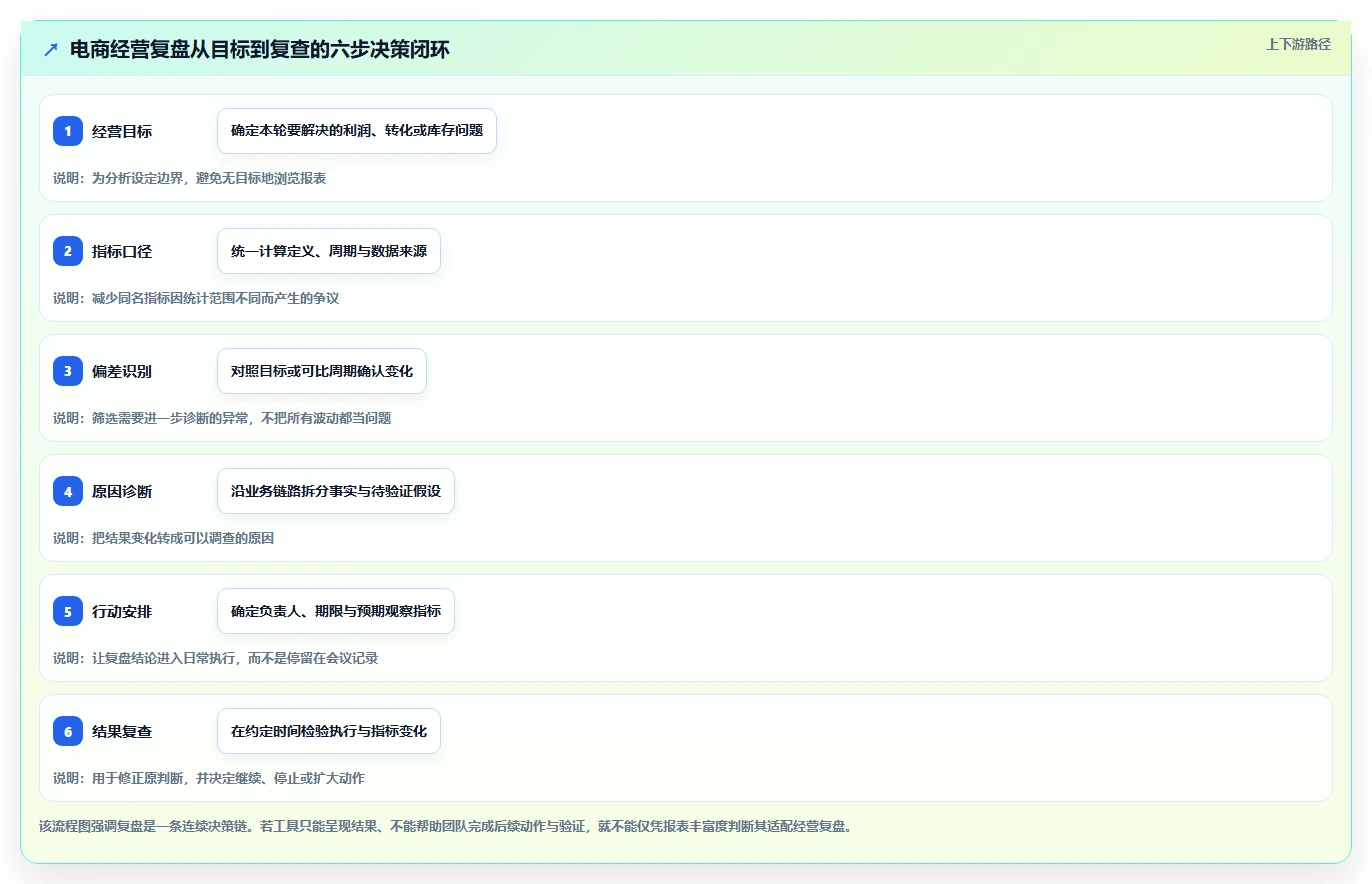The image size is (1372, 884).
Task: Click the 确定本轮要解决的利润、转化或库存问题 box
Action: pos(357,131)
